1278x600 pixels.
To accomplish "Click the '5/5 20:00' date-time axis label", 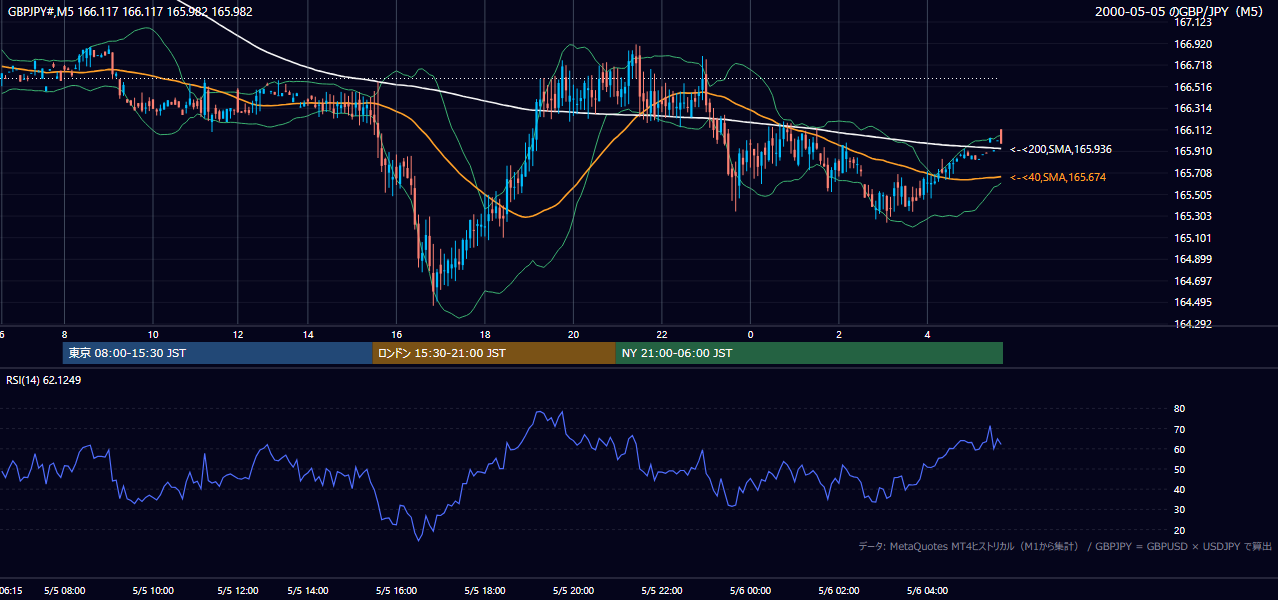I will [573, 590].
